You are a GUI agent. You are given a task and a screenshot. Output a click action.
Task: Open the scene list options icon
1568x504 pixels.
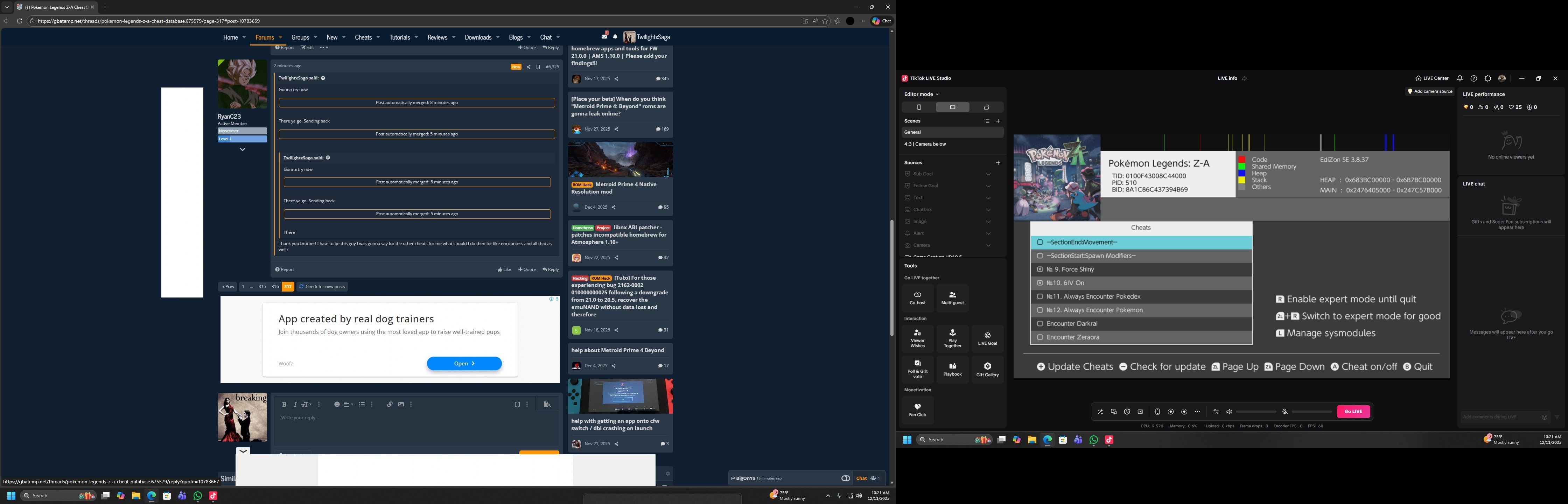(x=987, y=121)
